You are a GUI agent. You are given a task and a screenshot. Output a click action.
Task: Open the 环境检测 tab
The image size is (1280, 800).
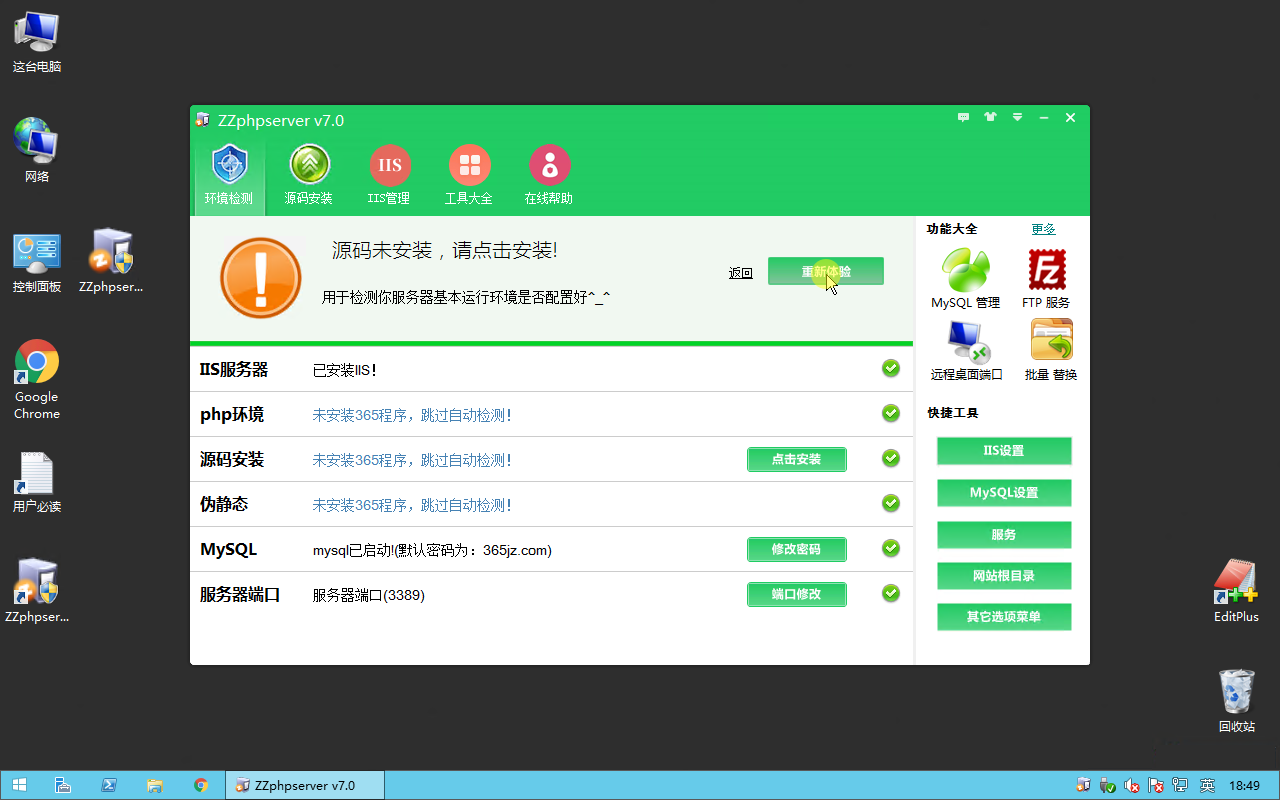click(x=229, y=176)
